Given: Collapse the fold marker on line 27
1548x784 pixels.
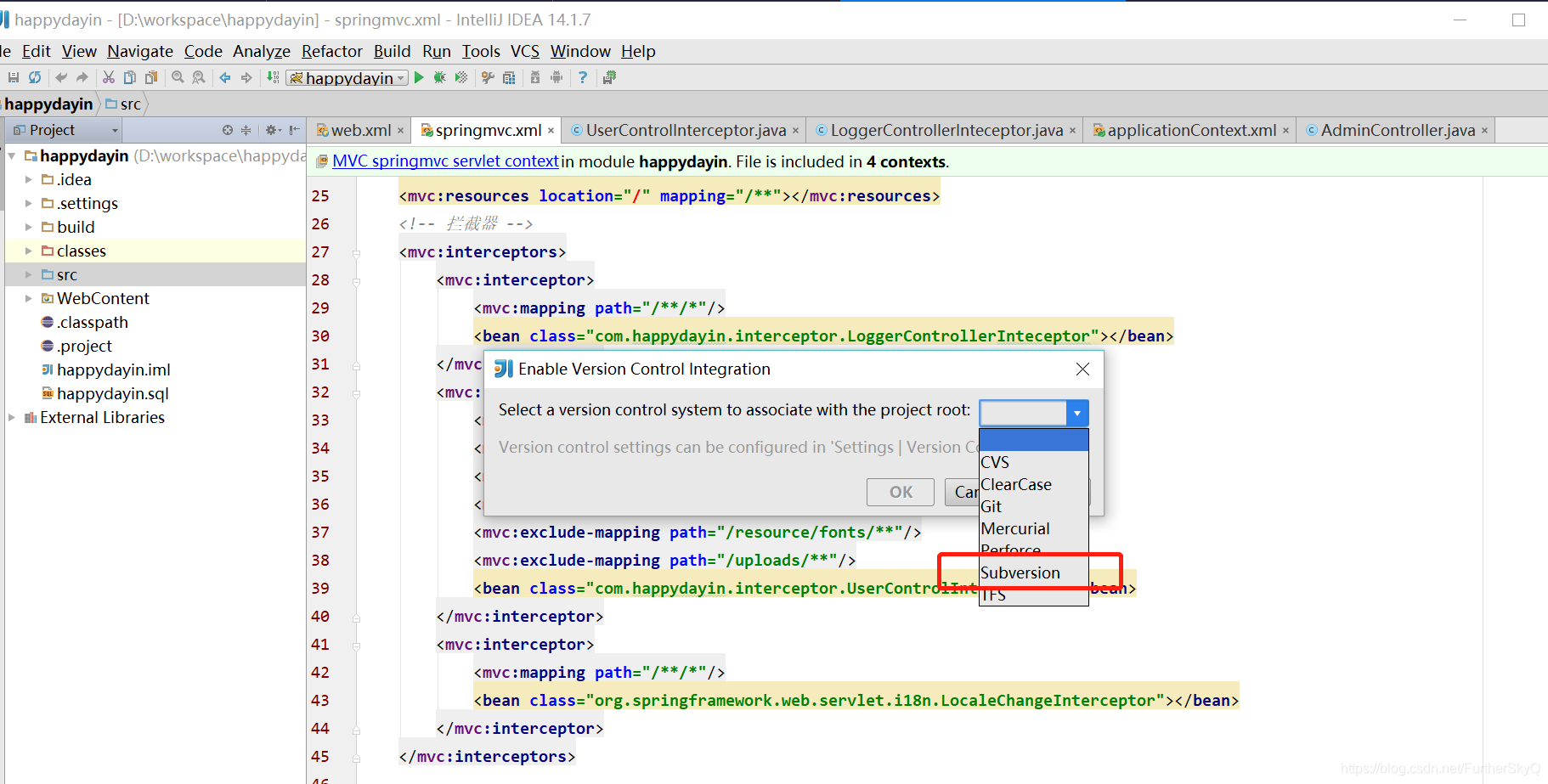Looking at the screenshot, I should click(357, 253).
